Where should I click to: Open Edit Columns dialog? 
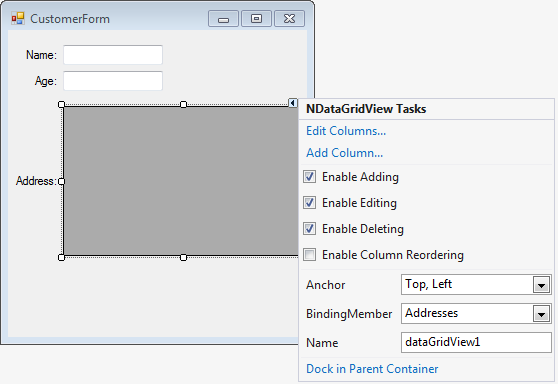[x=346, y=131]
